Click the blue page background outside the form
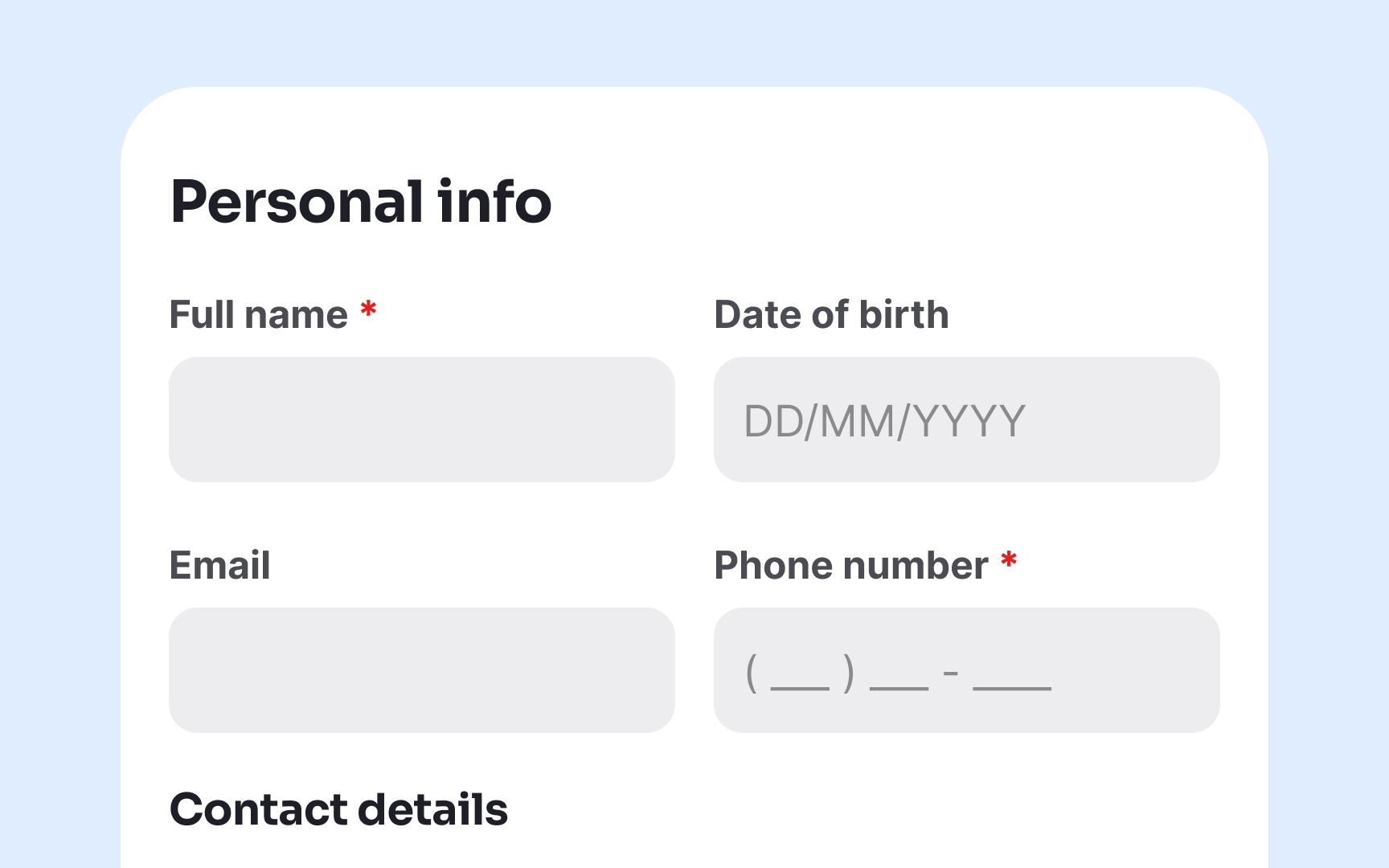The height and width of the screenshot is (868, 1389). [56, 434]
